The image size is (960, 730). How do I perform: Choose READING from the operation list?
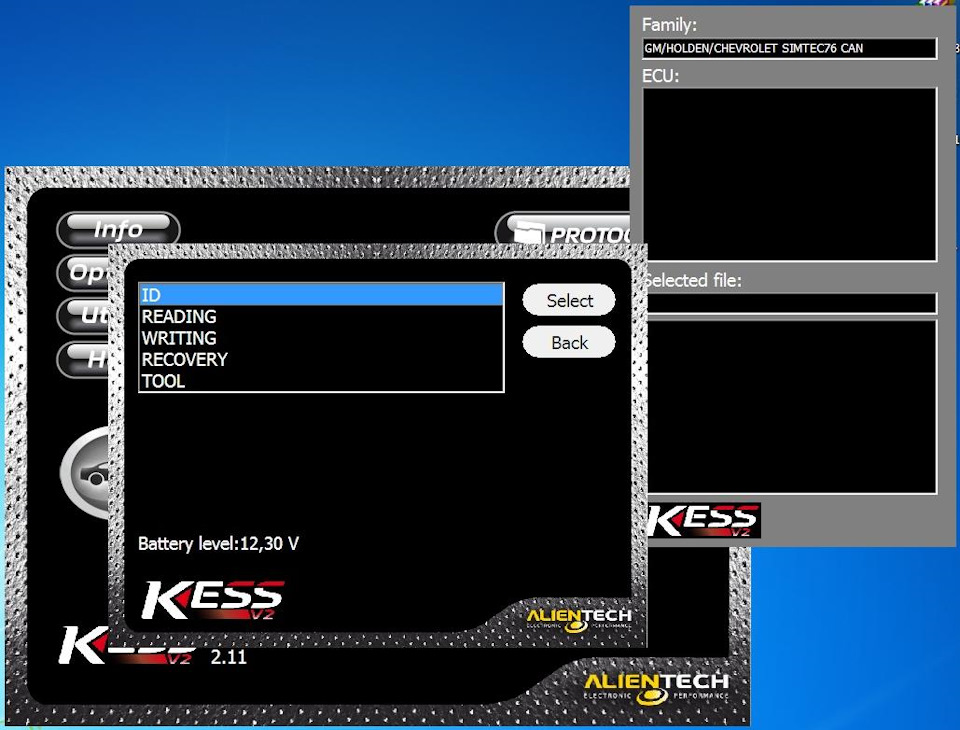pos(321,317)
